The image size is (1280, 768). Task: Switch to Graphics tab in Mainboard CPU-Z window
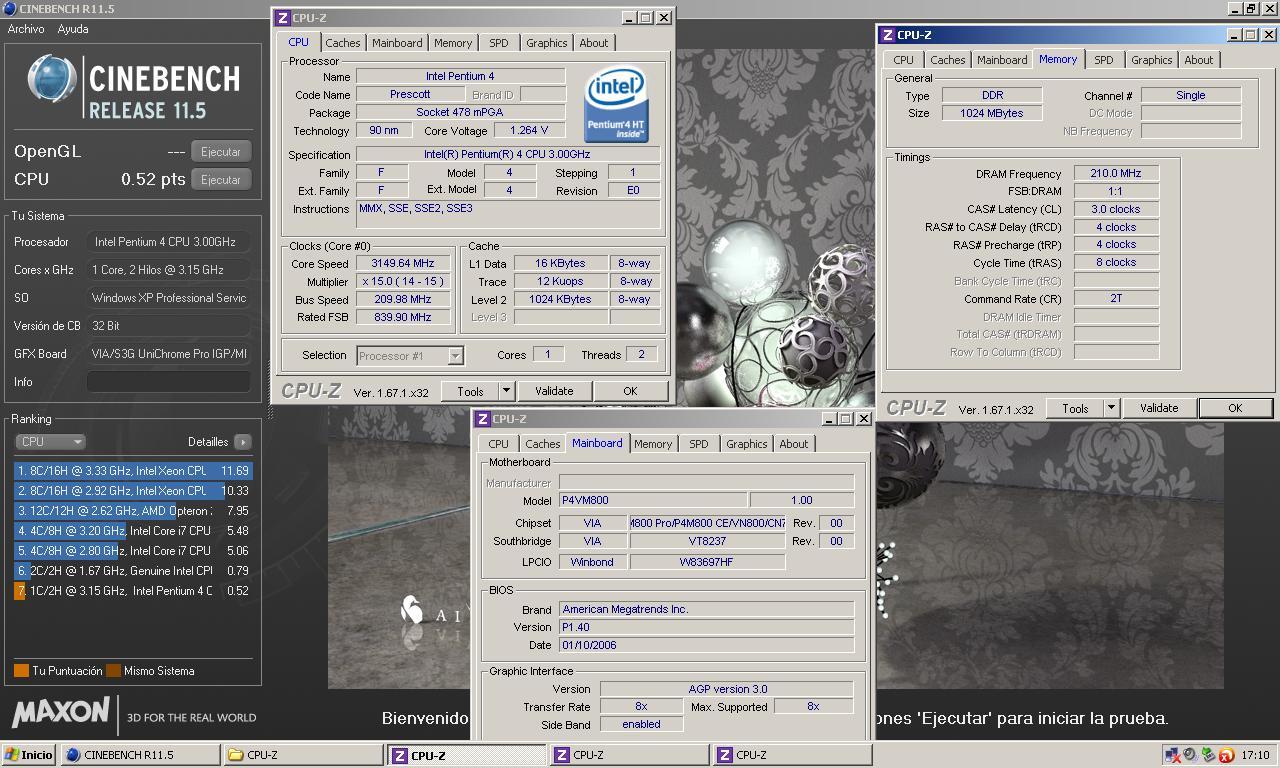point(746,444)
